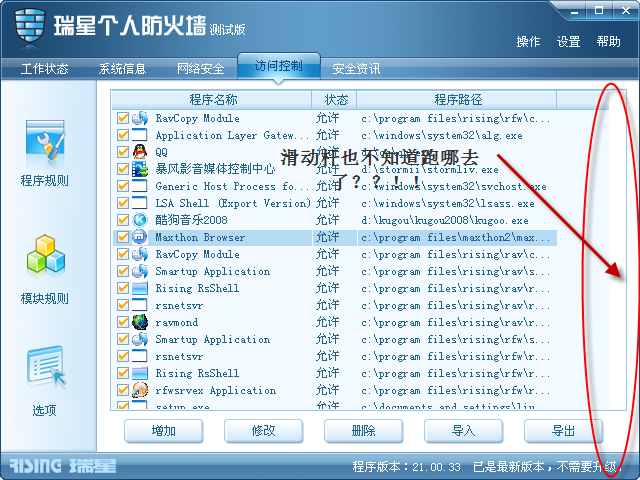Click 允许 status of ravmond row
The width and height of the screenshot is (640, 480).
pos(327,322)
